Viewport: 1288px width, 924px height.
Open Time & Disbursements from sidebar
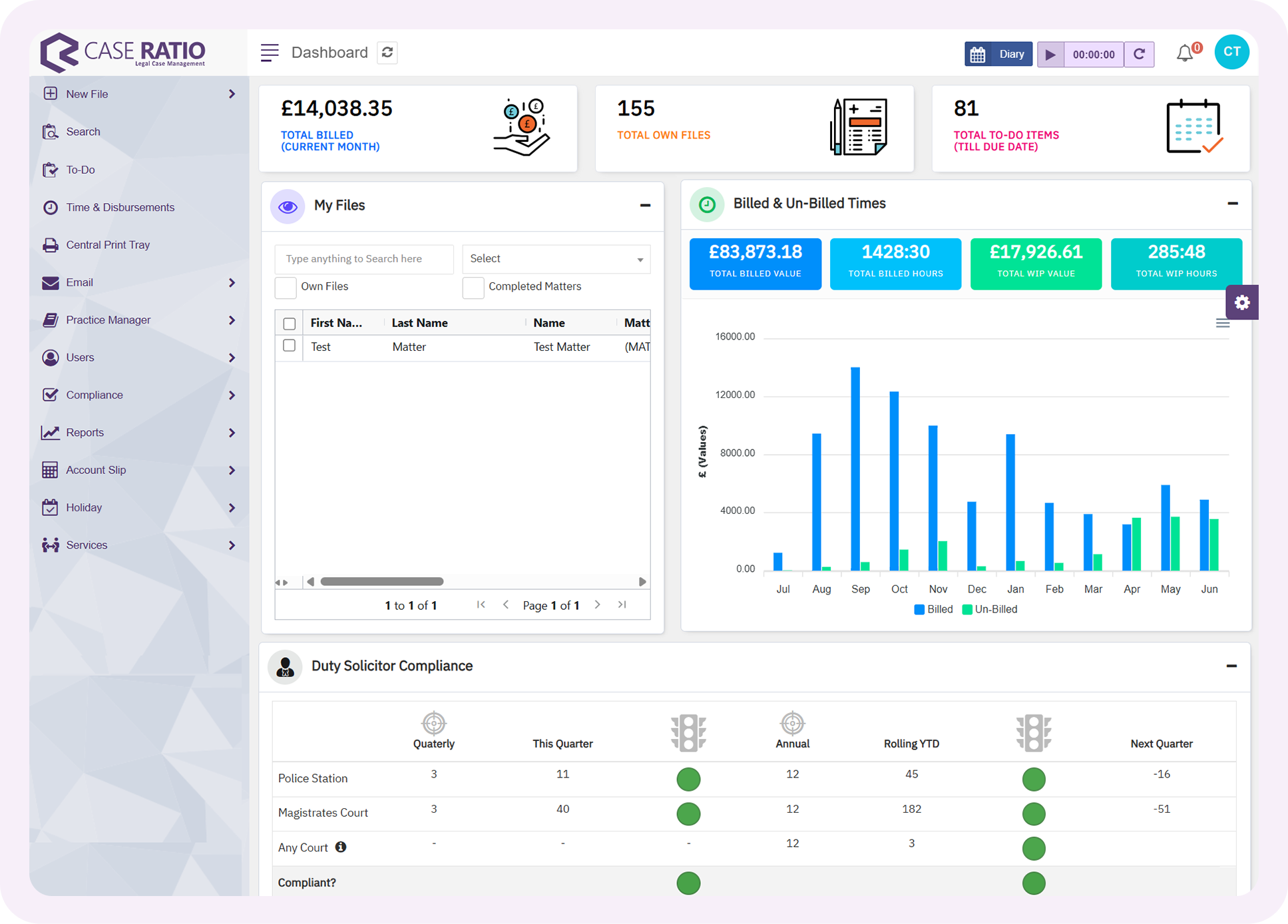coord(120,208)
